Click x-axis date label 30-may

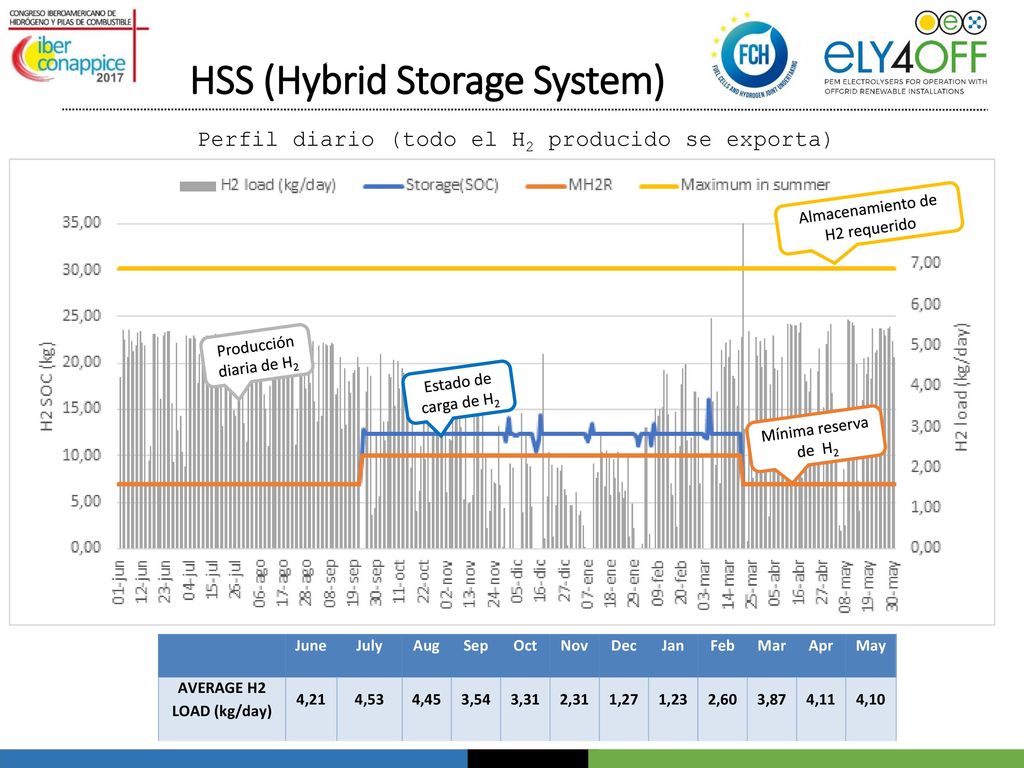892,585
